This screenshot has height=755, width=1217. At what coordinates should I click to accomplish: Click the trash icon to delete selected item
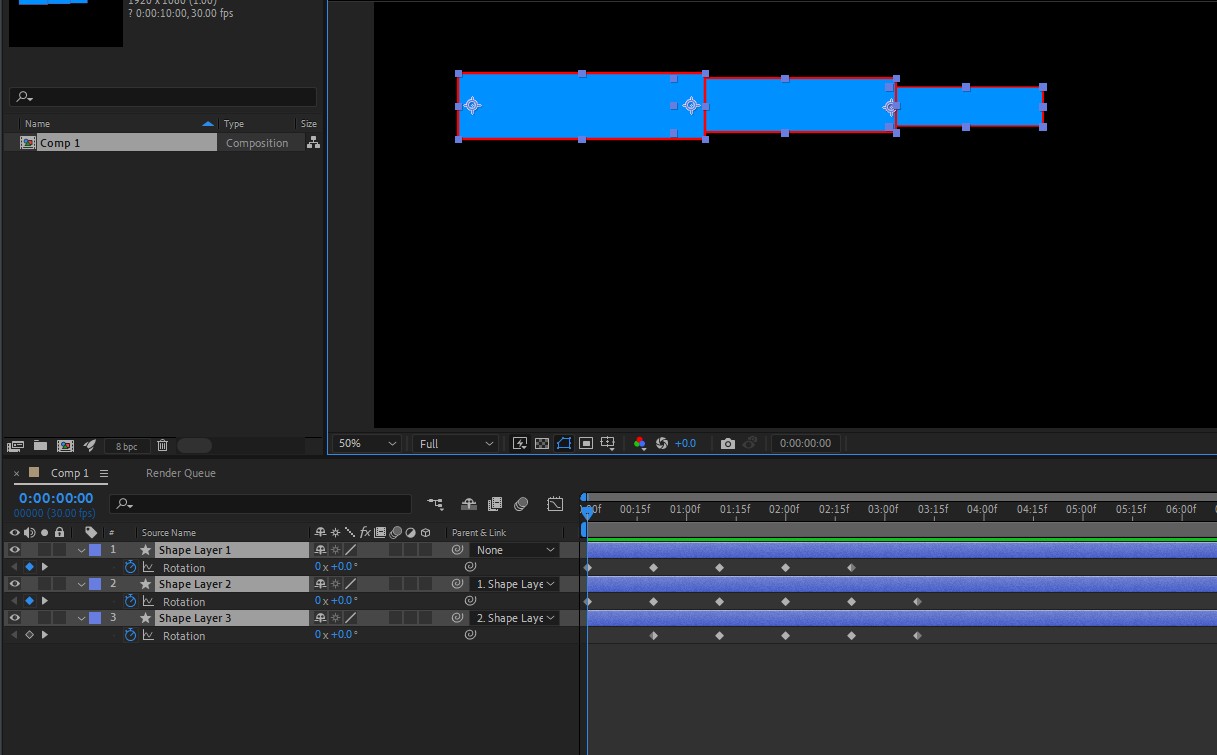[x=162, y=446]
